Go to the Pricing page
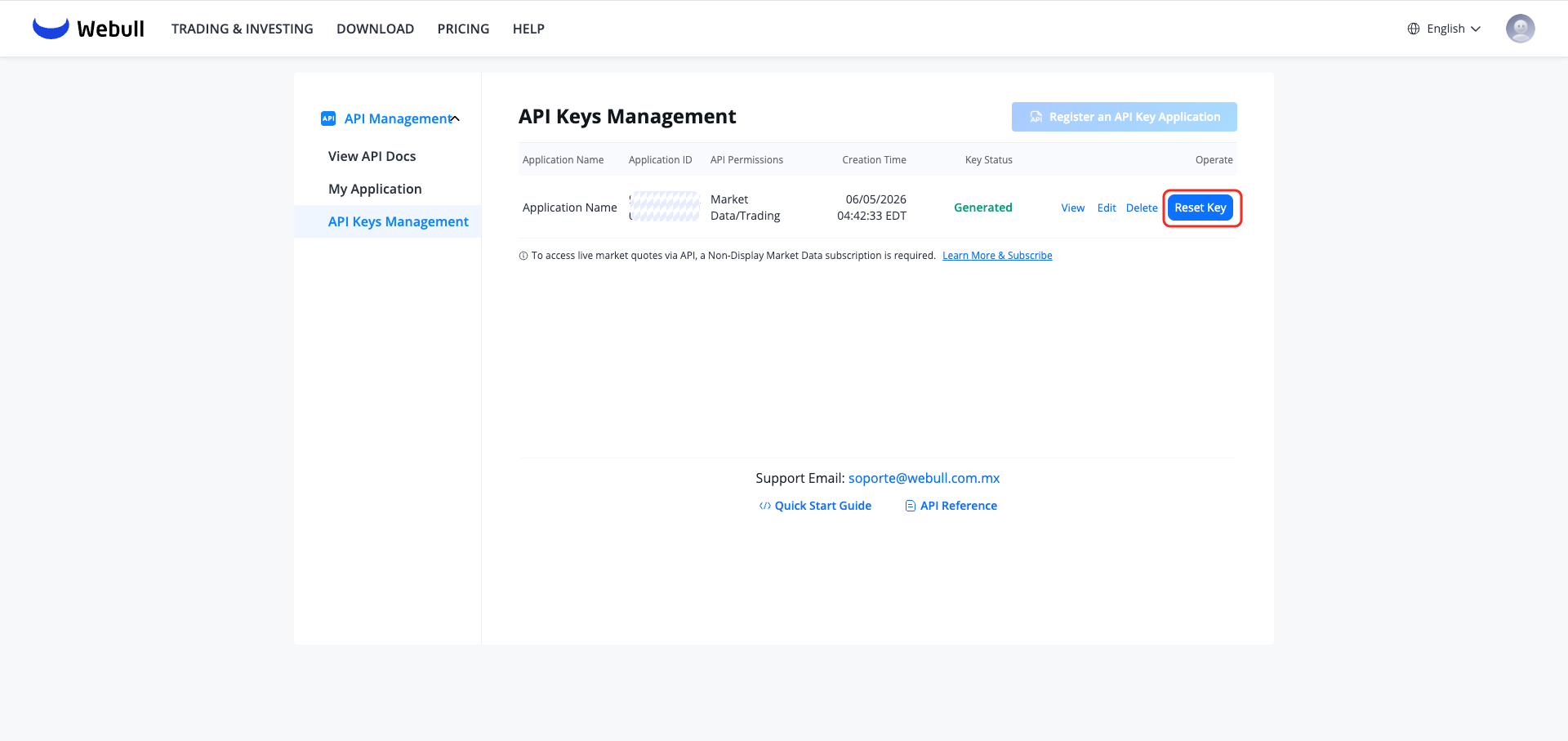Screen dimensions: 1568x741 [x=464, y=29]
